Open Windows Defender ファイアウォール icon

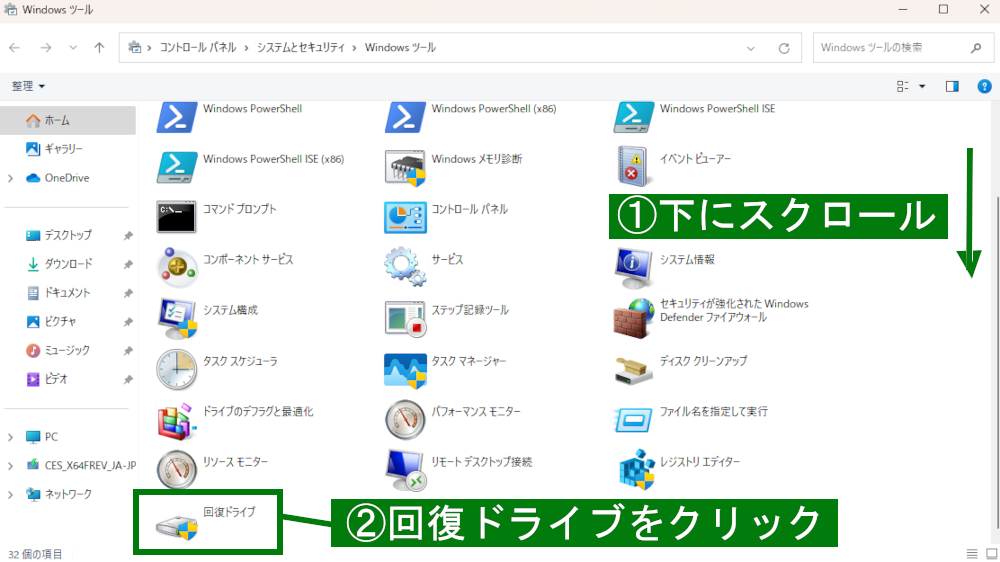click(x=633, y=318)
